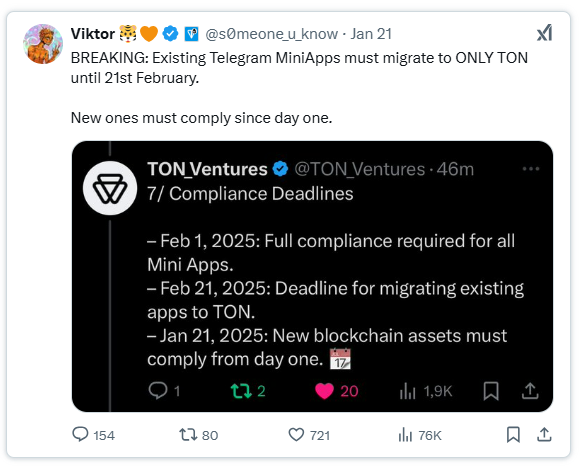Like Viktor's tweet with 721 likes
The image size is (581, 471).
(x=296, y=435)
